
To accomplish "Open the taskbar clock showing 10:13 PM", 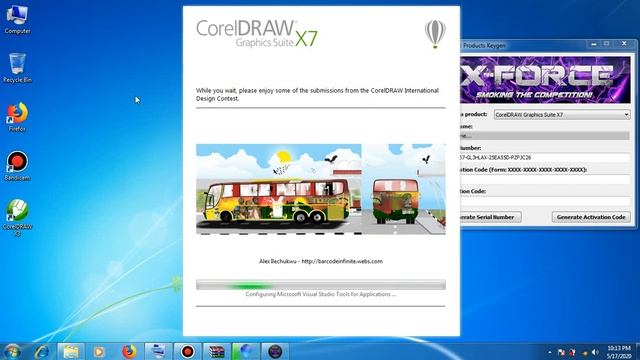I will (619, 352).
